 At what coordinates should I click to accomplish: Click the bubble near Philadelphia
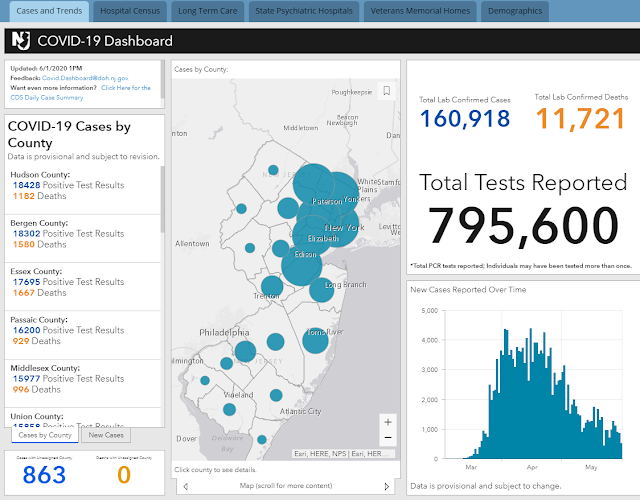point(245,351)
